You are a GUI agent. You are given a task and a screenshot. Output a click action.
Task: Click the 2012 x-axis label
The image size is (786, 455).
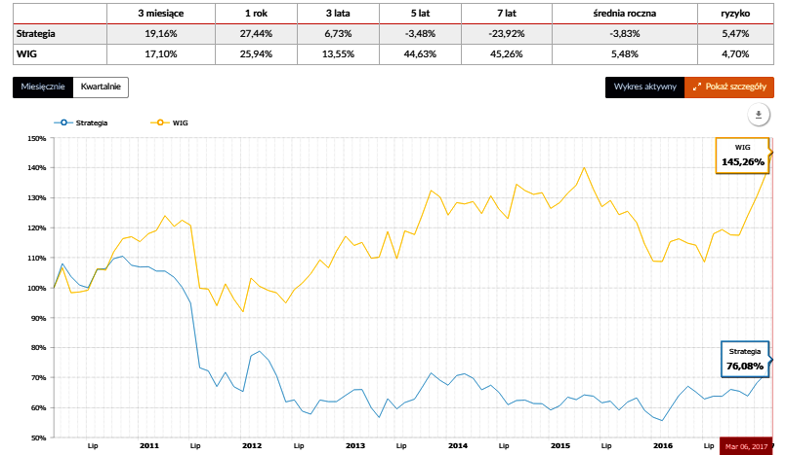coord(252,445)
